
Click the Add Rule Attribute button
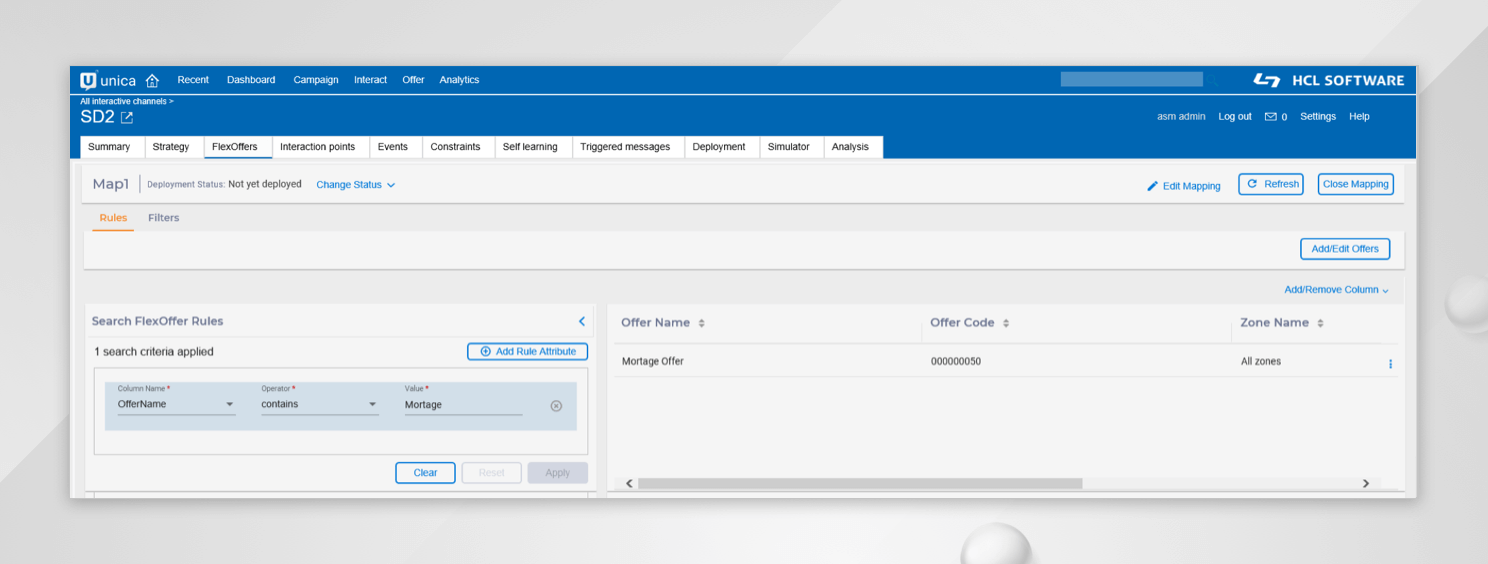pos(527,352)
